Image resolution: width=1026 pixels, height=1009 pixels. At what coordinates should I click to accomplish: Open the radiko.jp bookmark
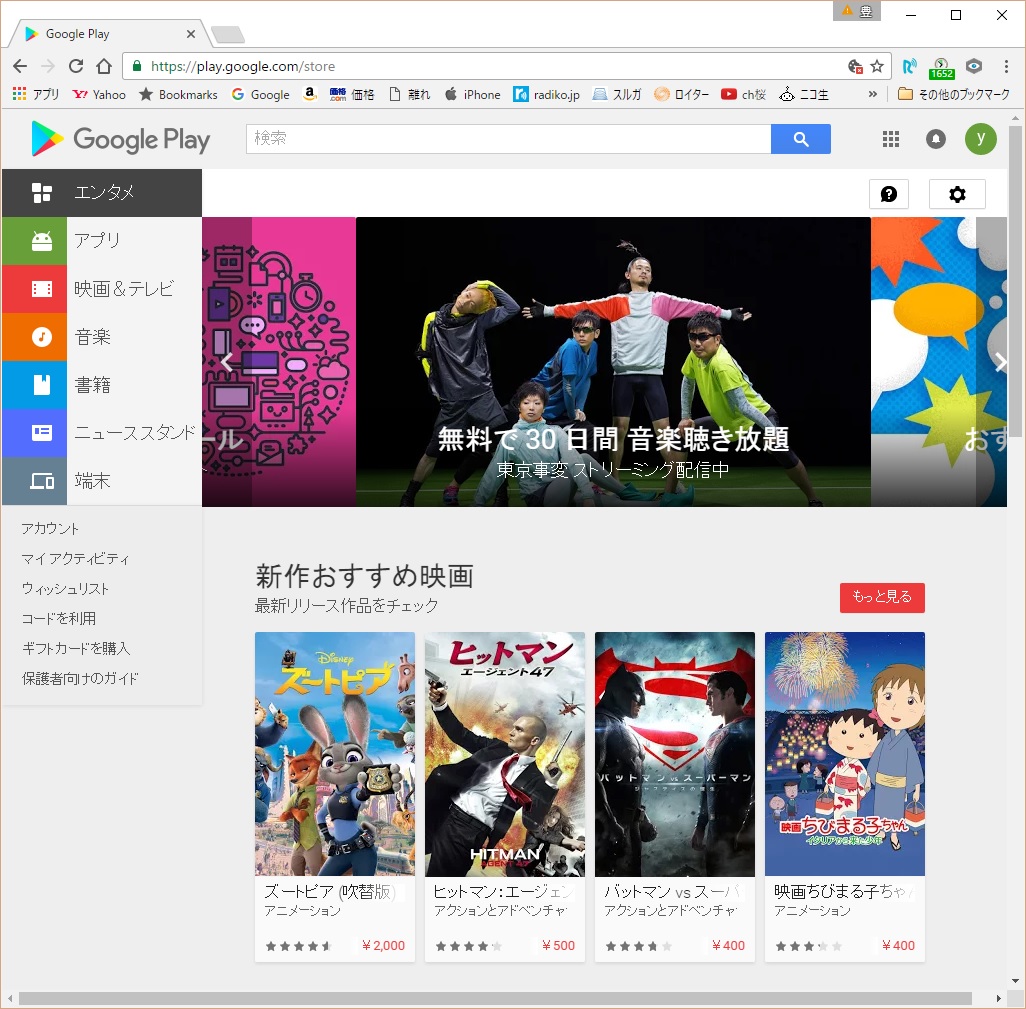(x=547, y=94)
